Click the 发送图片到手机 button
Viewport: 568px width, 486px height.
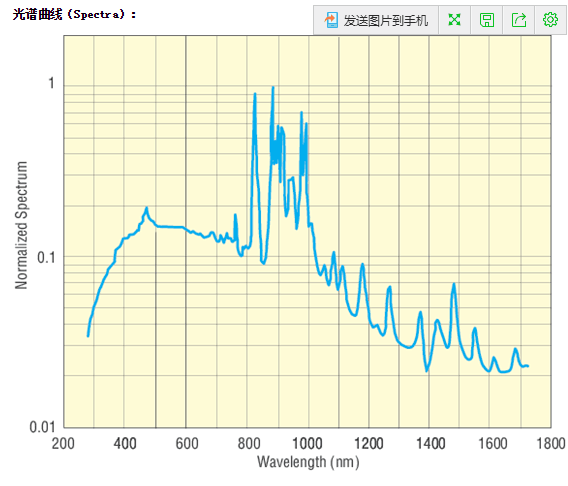(376, 20)
